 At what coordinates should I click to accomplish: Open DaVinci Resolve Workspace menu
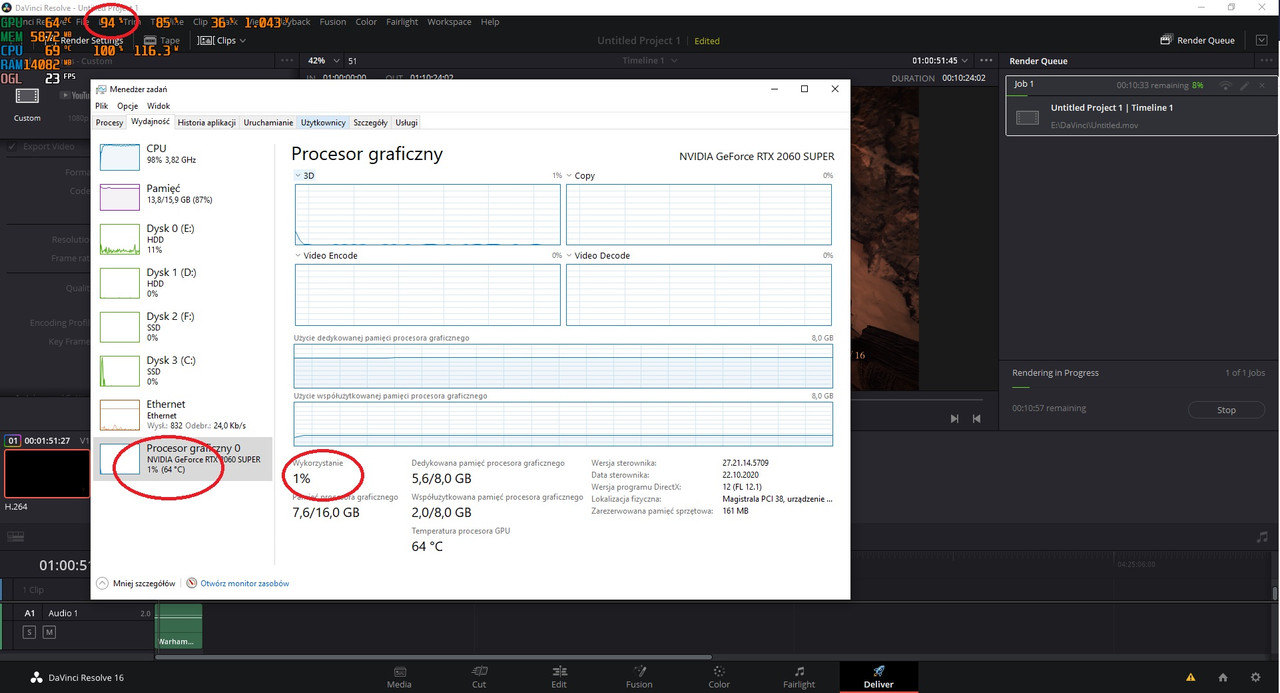449,21
